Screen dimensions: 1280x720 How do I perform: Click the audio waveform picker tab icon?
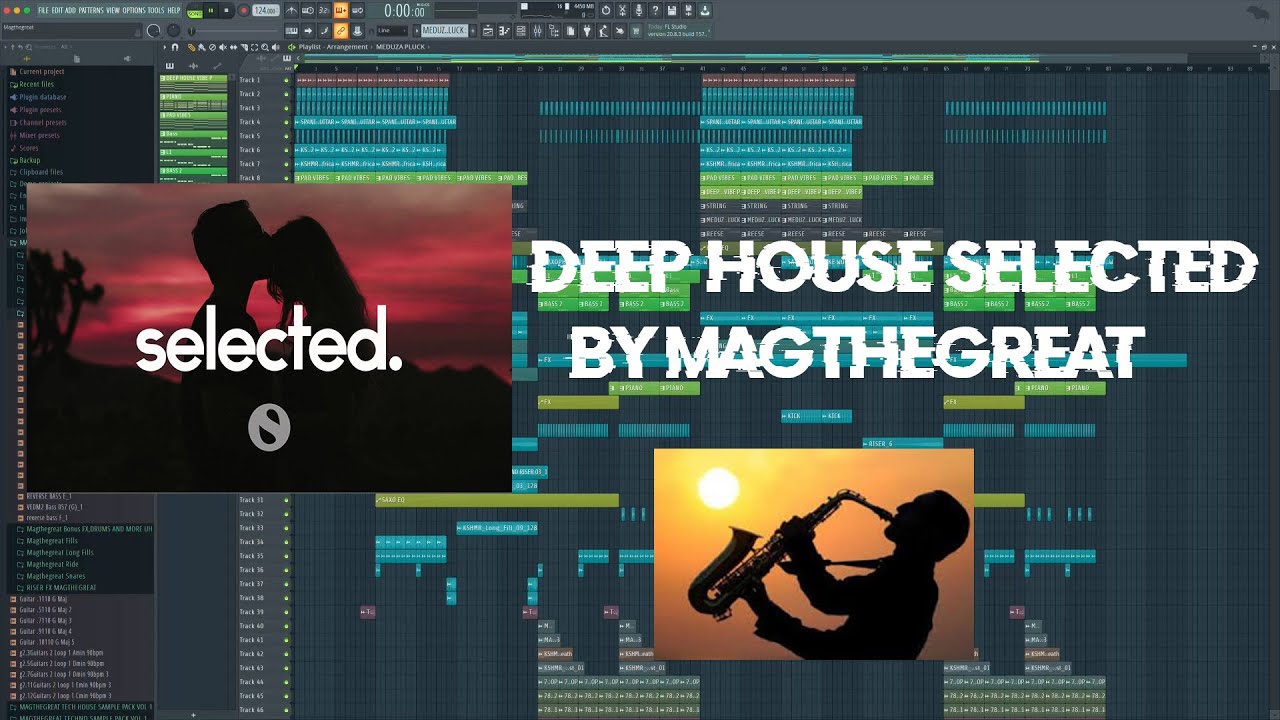click(193, 66)
